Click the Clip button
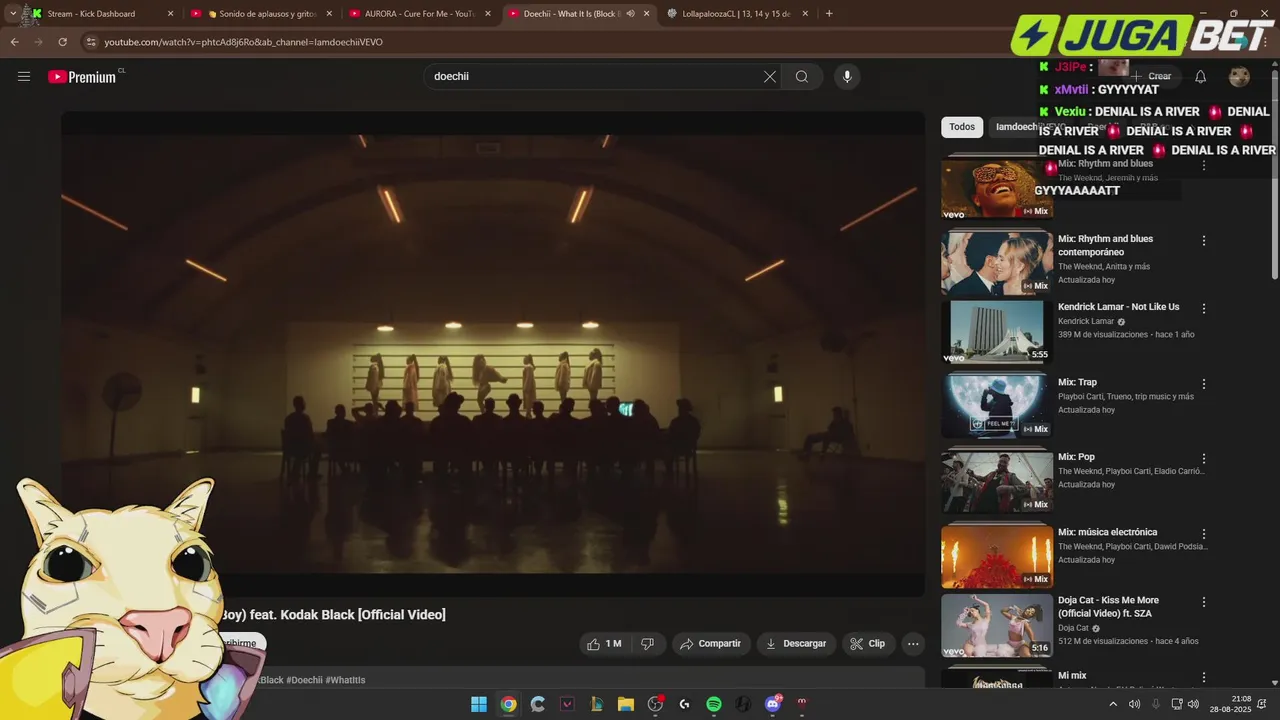 [867, 644]
